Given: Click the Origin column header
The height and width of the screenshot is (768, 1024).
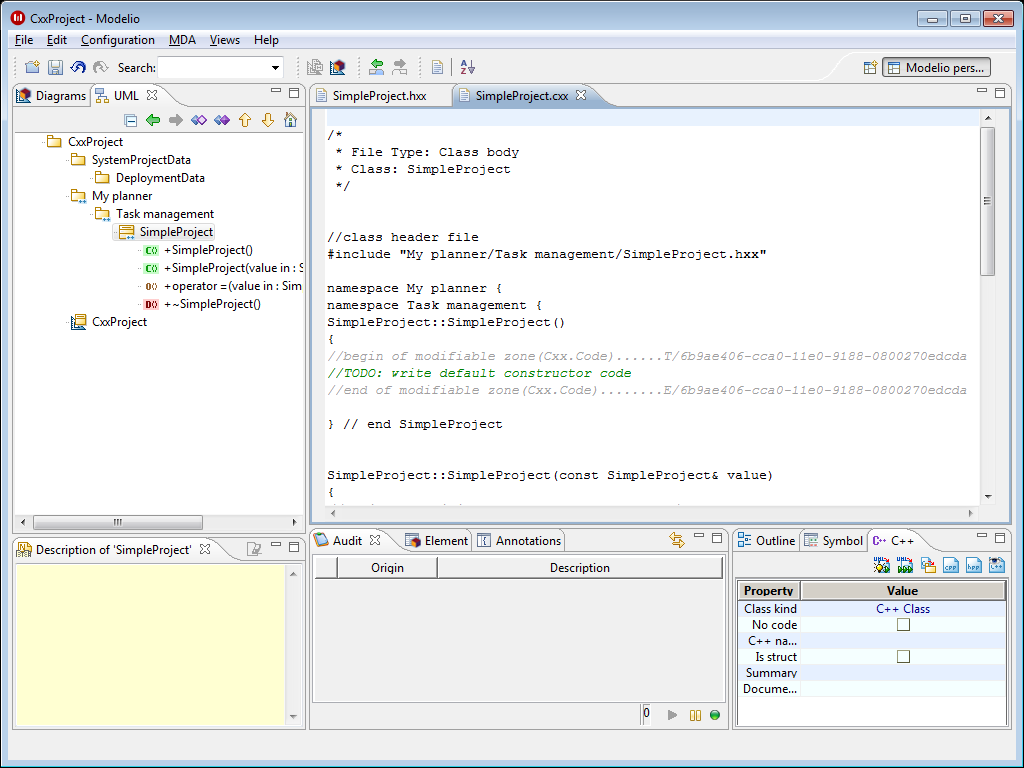Looking at the screenshot, I should point(387,568).
